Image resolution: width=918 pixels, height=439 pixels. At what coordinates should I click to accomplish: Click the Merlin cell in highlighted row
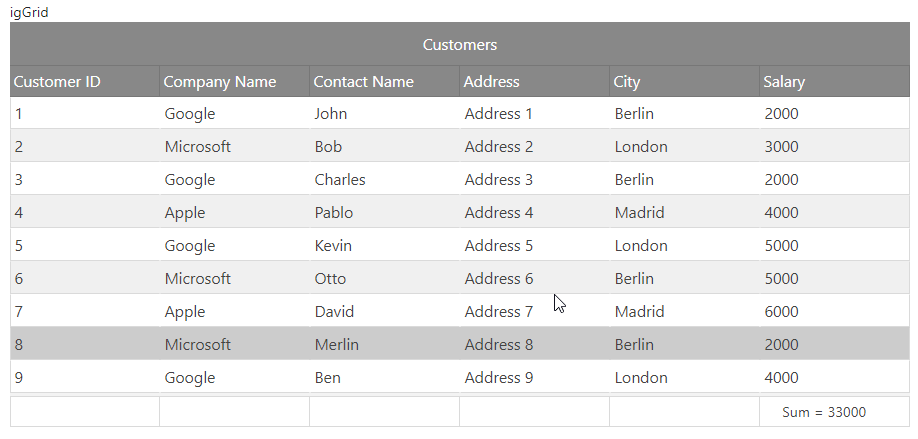[336, 345]
